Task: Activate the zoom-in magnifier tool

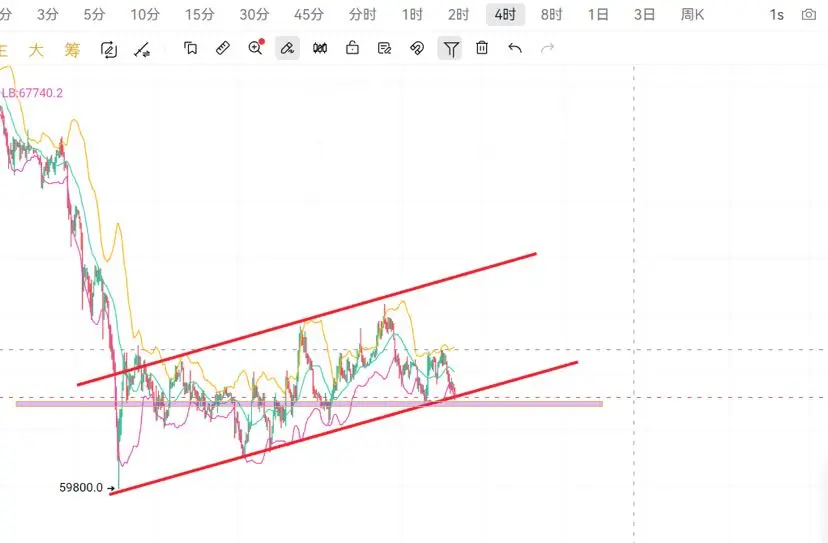Action: pos(256,48)
